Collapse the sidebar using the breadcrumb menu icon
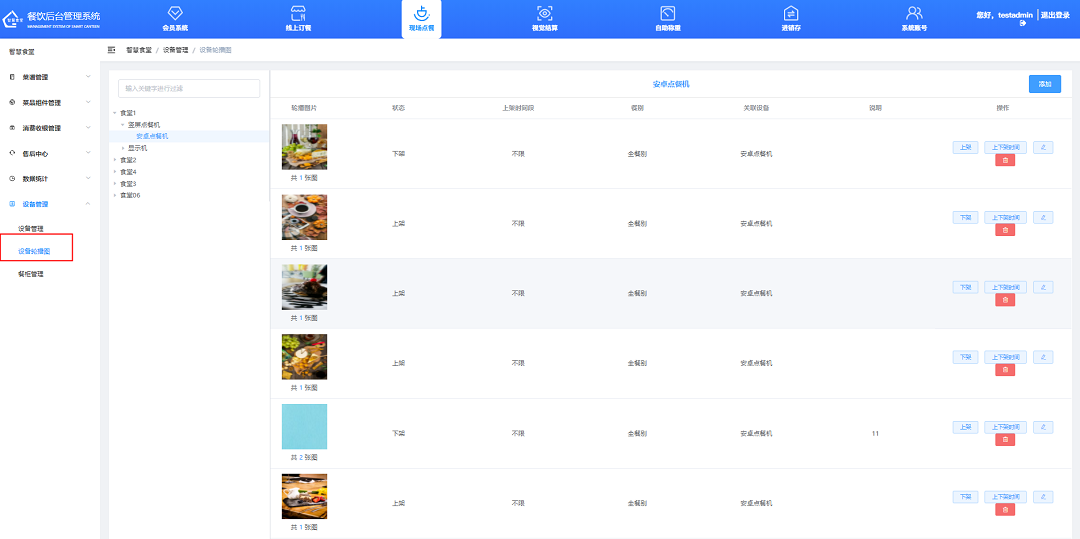1080x539 pixels. coord(112,49)
